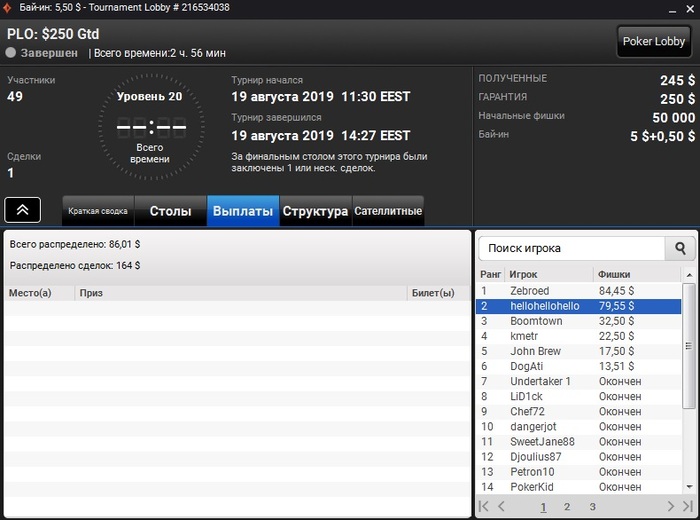Select player dangerjot row
The image size is (700, 520).
click(579, 427)
